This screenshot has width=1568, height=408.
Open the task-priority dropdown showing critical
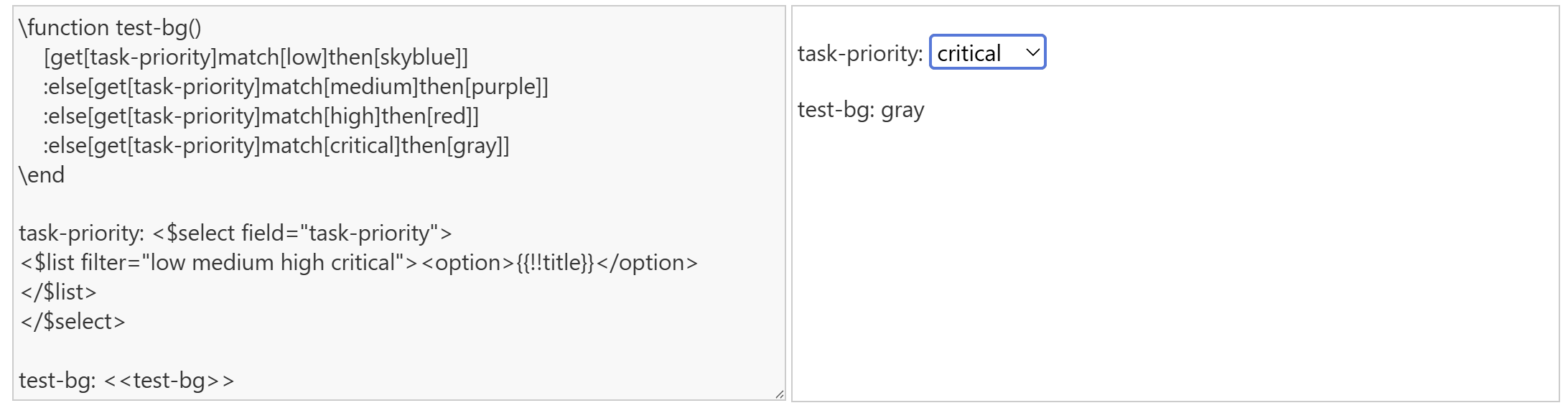(986, 52)
